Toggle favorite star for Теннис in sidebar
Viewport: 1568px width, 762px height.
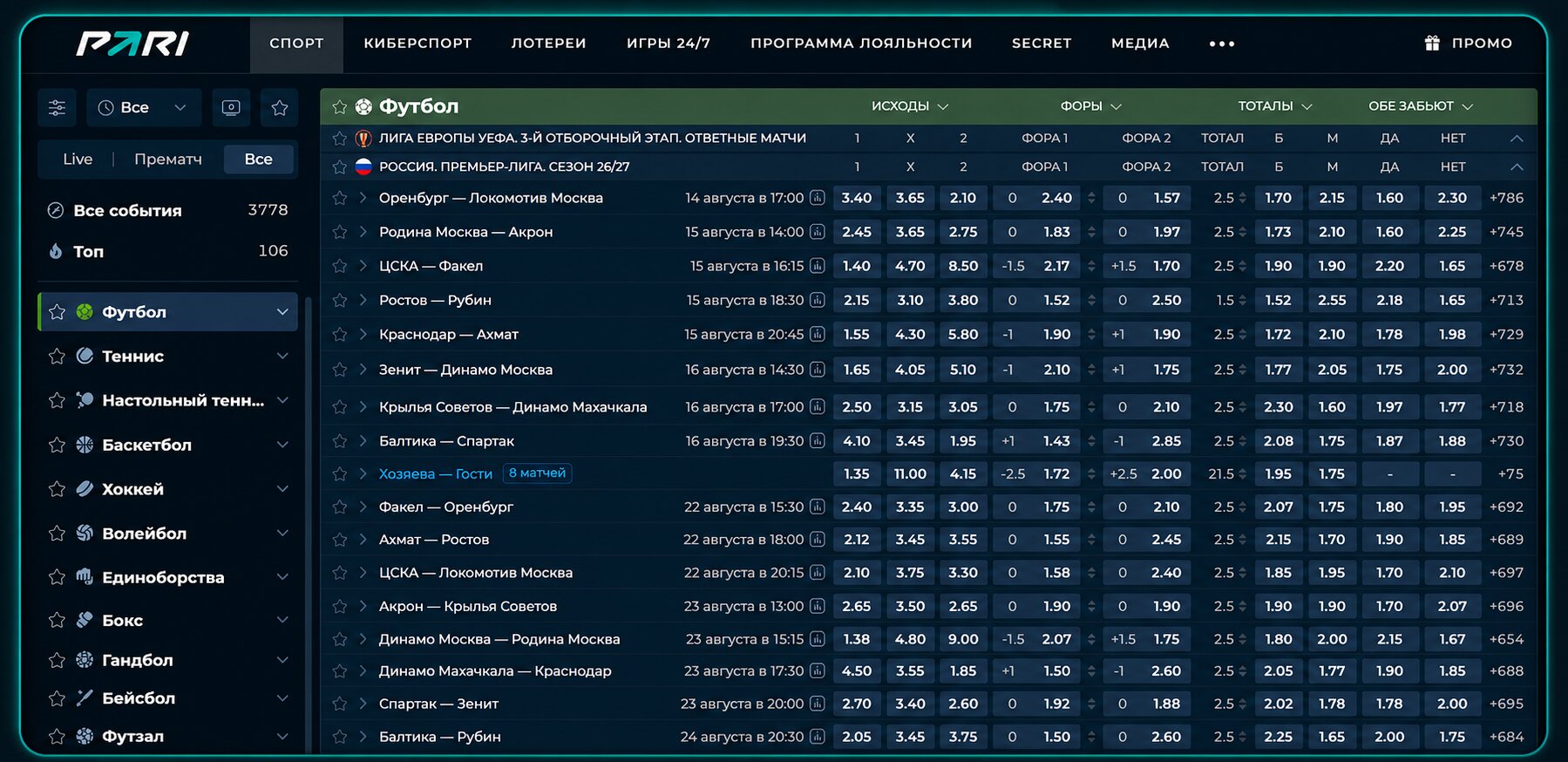[x=58, y=356]
